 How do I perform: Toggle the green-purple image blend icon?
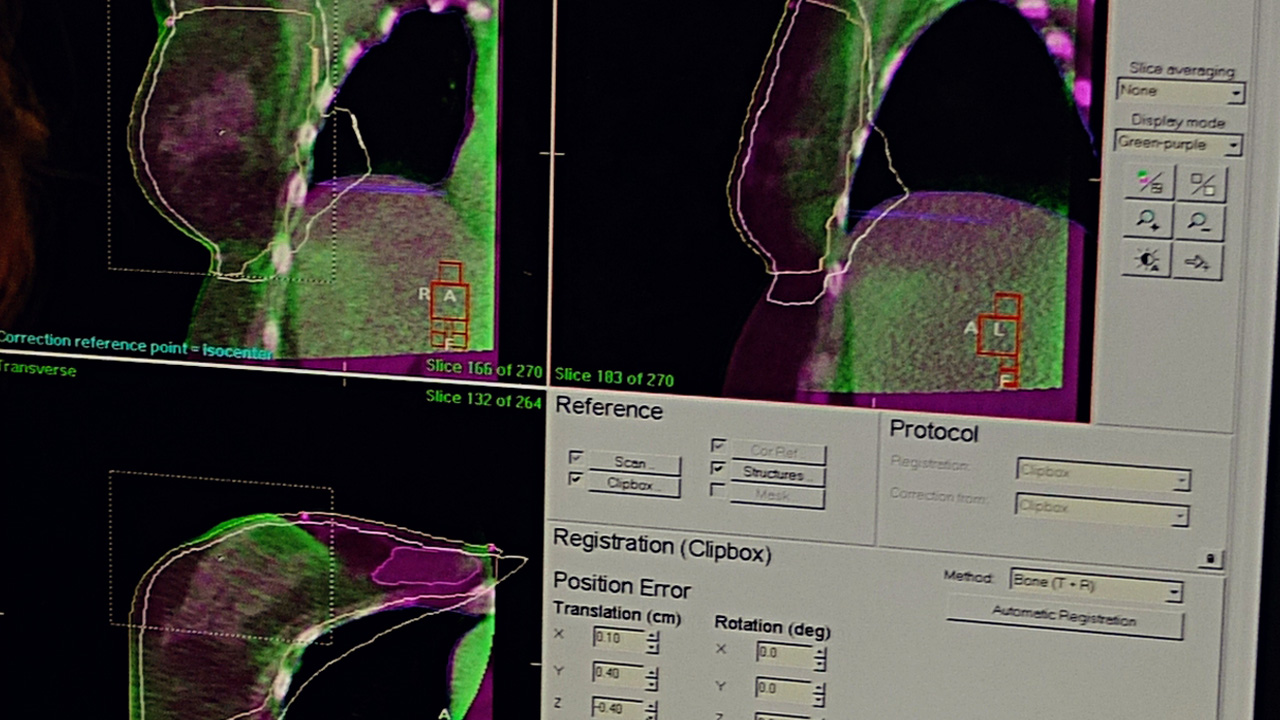[1149, 180]
